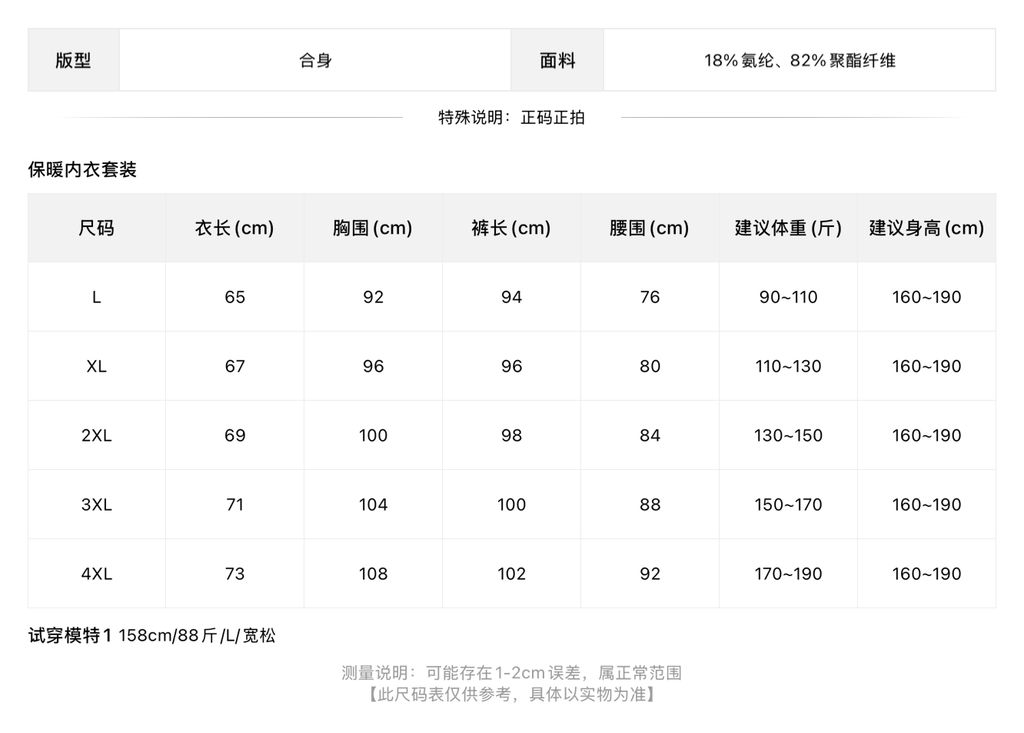The height and width of the screenshot is (733, 1024).
Task: Click the 测量说明 measurement error note
Action: click(x=511, y=673)
